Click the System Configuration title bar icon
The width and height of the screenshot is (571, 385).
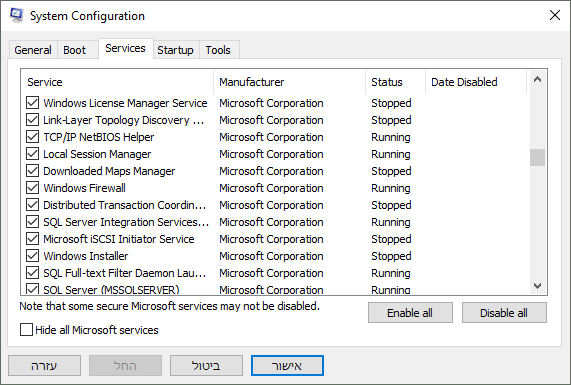[16, 16]
